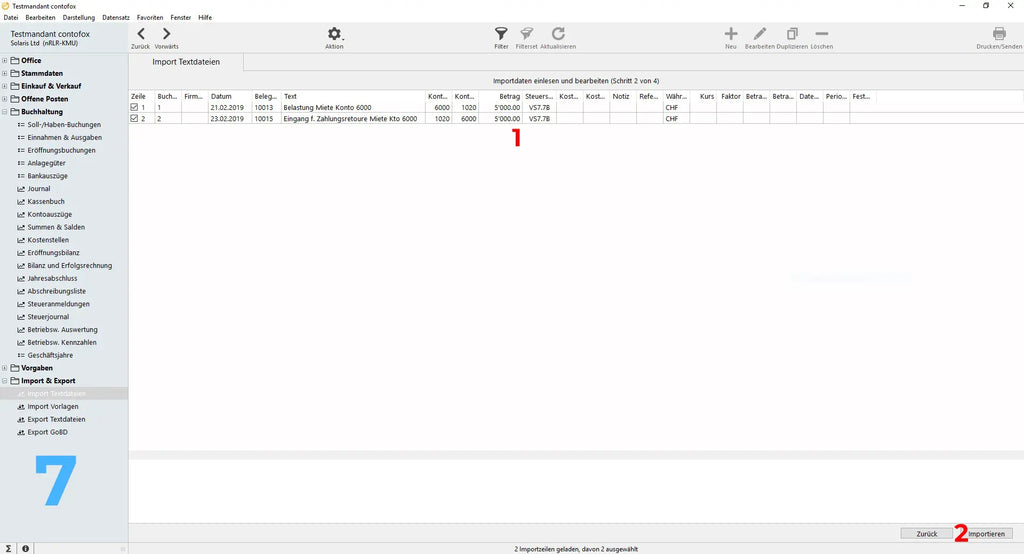Select Export Textdateien in the sidebar
Screen dimensions: 1024x554
56,419
